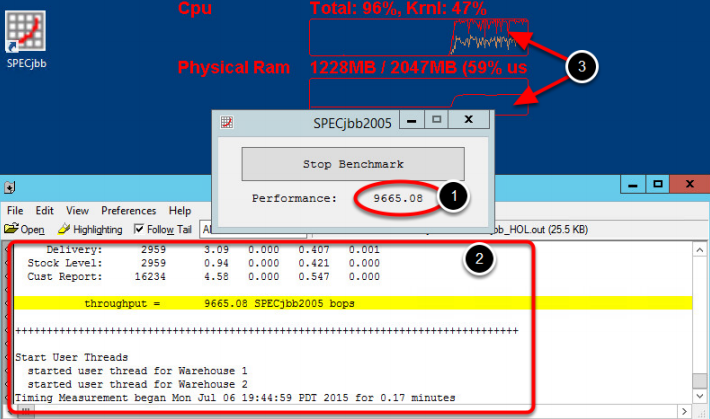Click the Stock Level row in the log
Screen dimensions: 710x419
point(203,263)
